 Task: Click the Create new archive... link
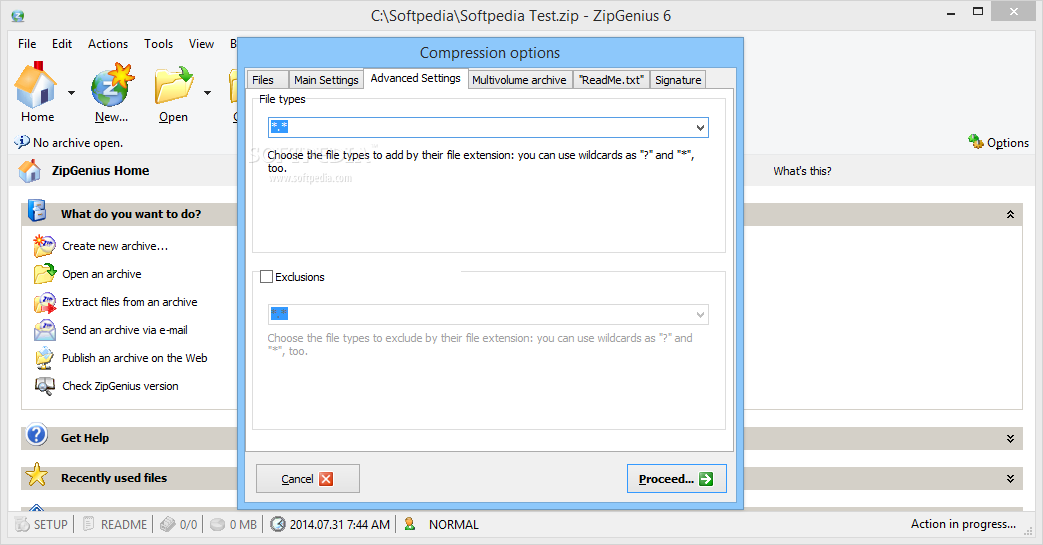tap(115, 246)
